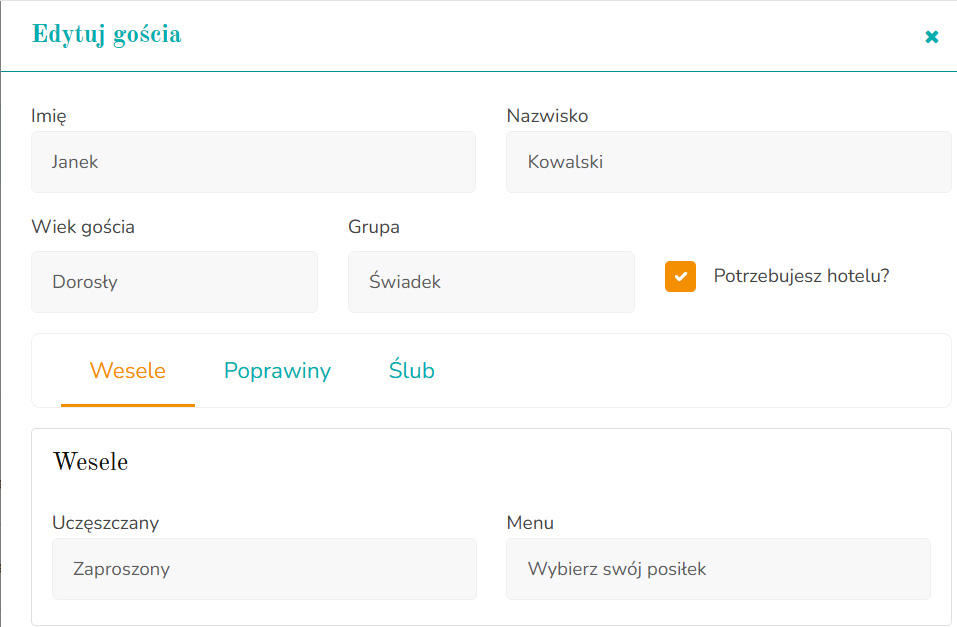Viewport: 957px width, 627px height.
Task: Click the Nazwisko field containing Kowalski
Action: tap(728, 161)
